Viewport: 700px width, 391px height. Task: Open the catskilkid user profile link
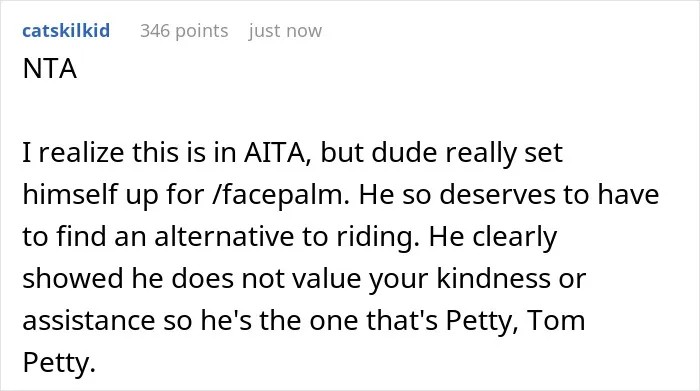[66, 31]
